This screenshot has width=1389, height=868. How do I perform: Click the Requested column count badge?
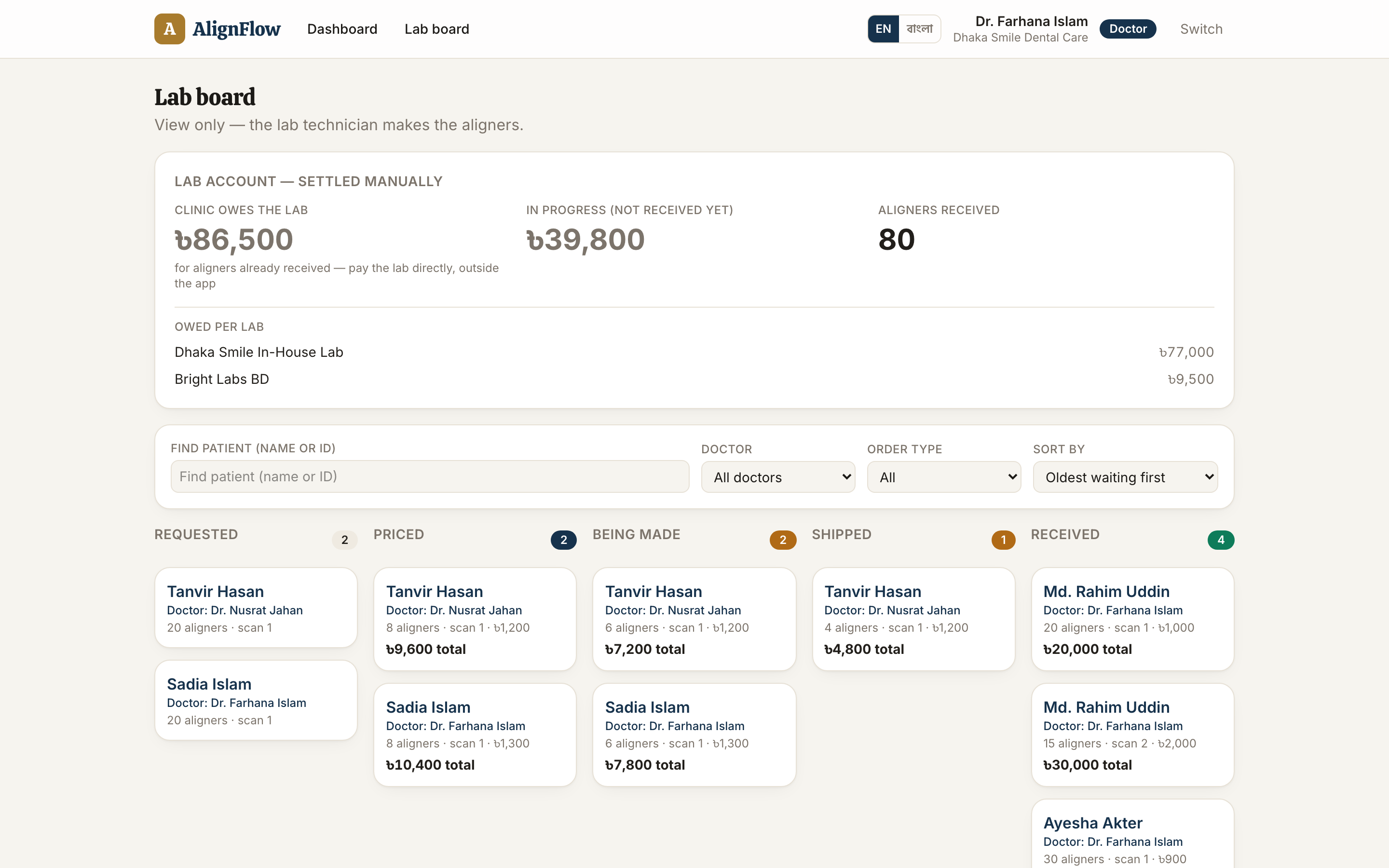point(344,540)
